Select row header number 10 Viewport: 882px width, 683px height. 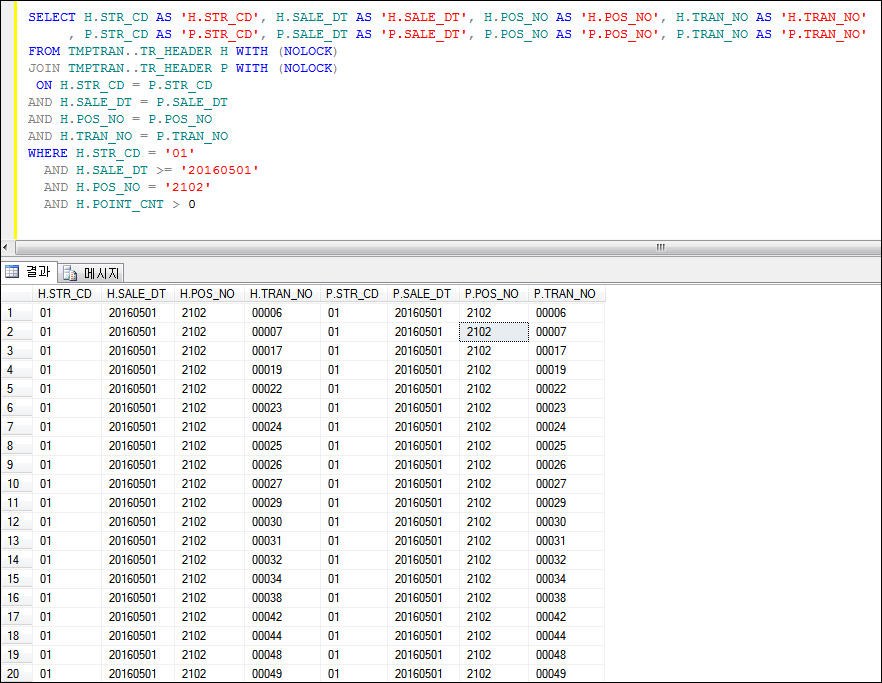(17, 484)
